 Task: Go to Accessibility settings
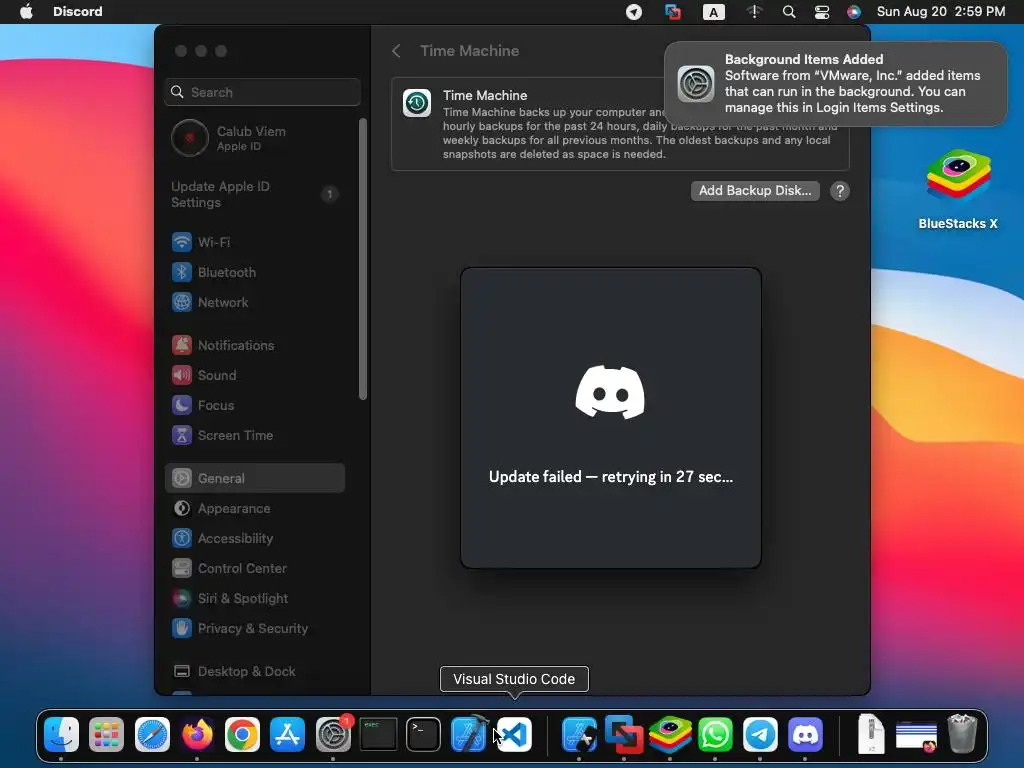pyautogui.click(x=255, y=539)
